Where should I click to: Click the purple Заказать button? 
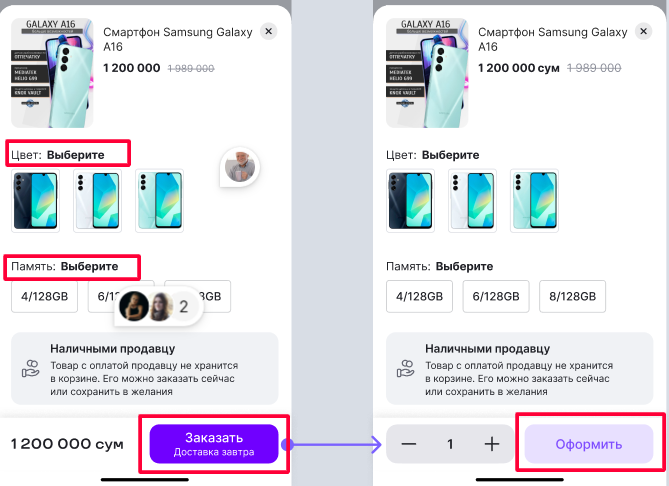tap(214, 444)
